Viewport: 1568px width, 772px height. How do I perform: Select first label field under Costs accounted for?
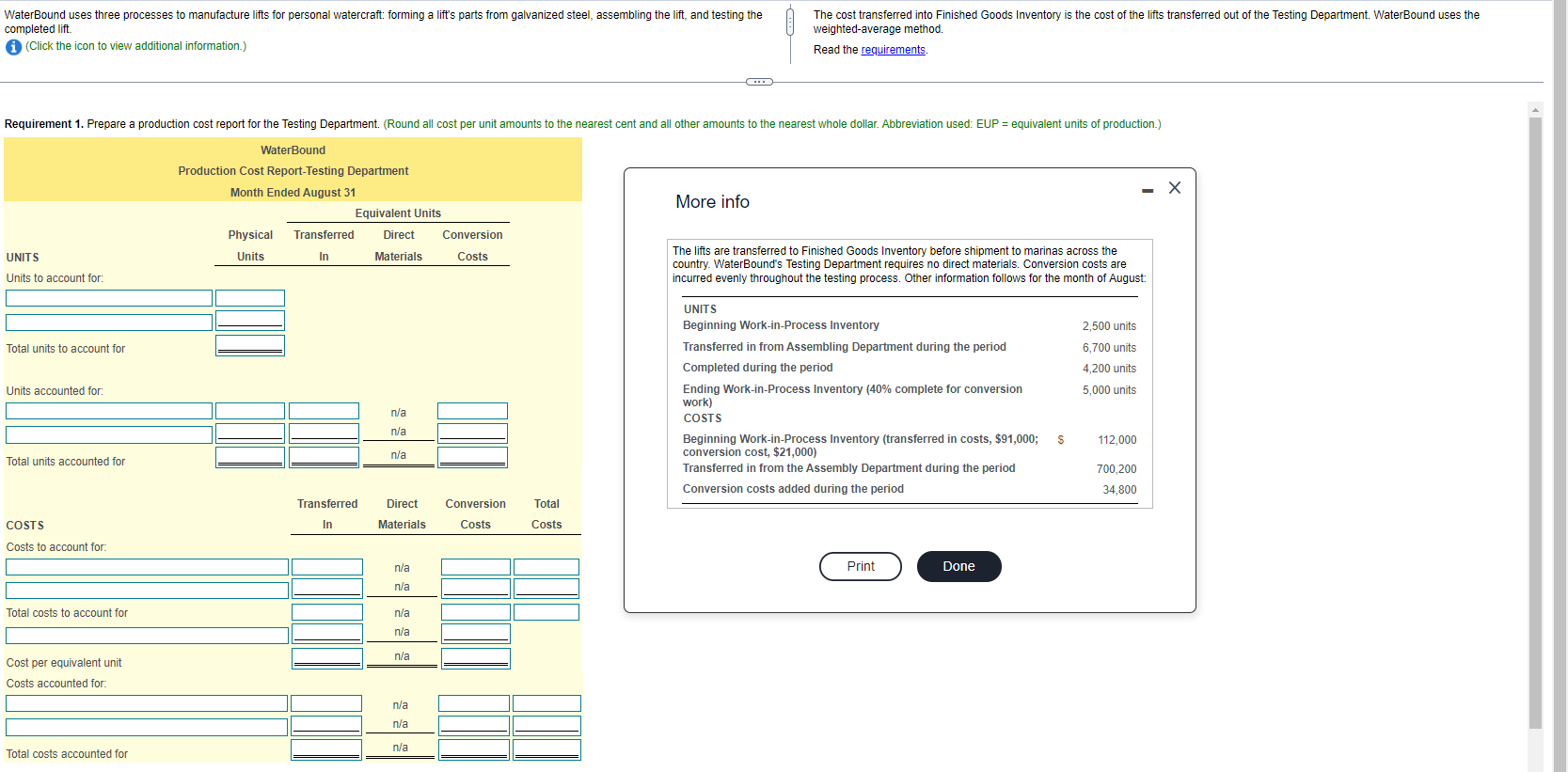coord(147,703)
